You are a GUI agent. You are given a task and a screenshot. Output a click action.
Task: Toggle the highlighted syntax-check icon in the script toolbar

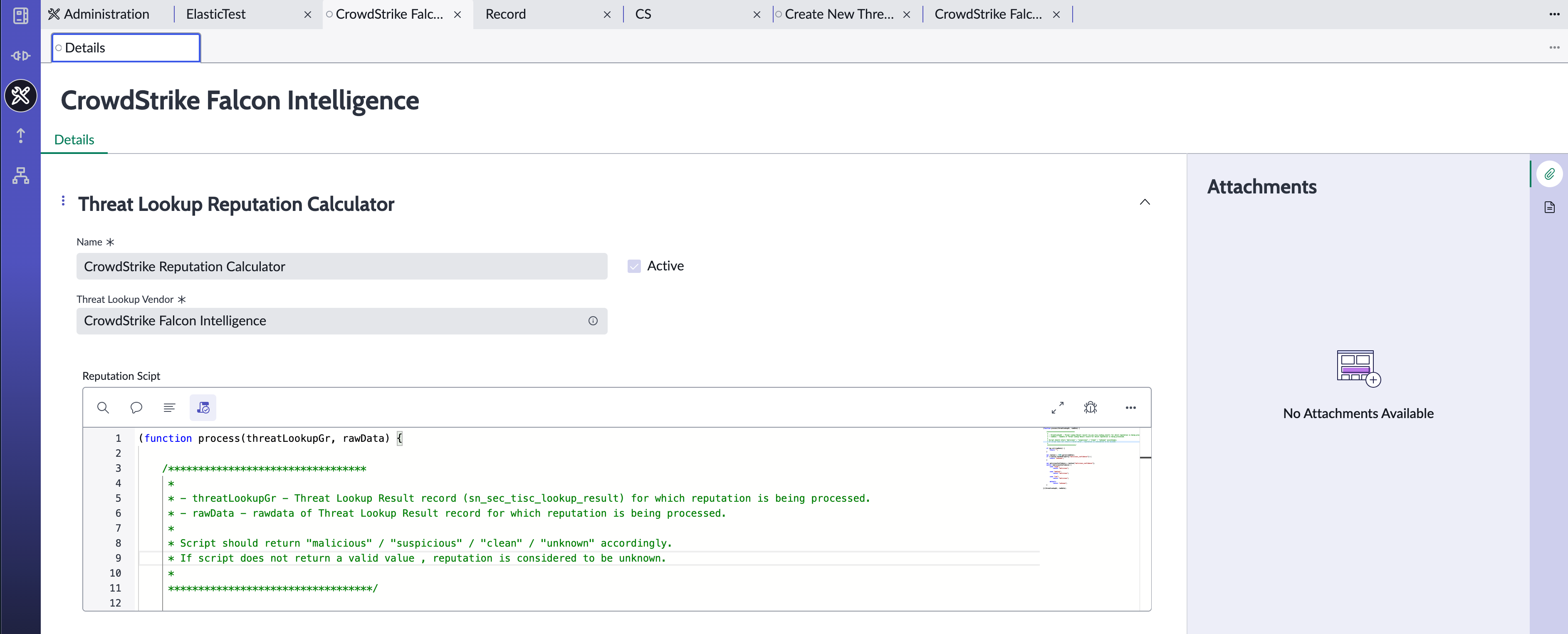[x=203, y=407]
